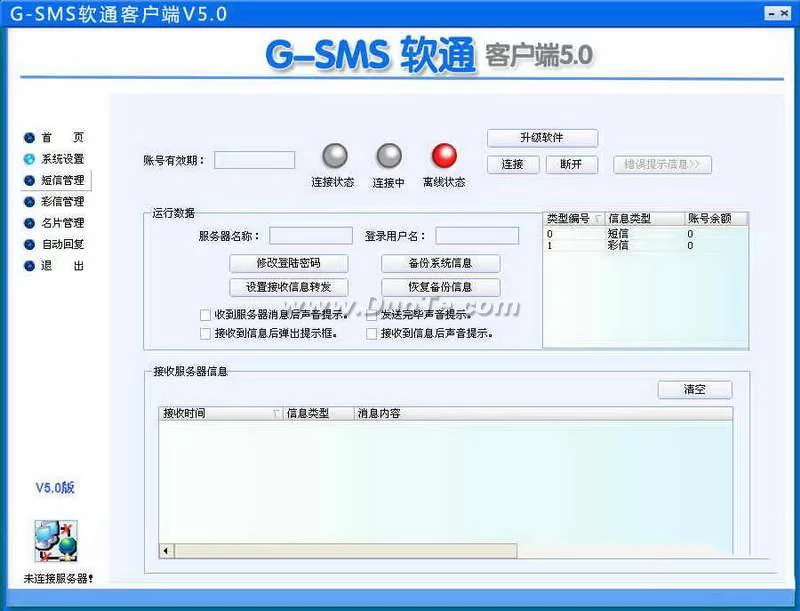800x611 pixels.
Task: Click the highlighted bullet beside 系统设置
Action: pyautogui.click(x=29, y=159)
